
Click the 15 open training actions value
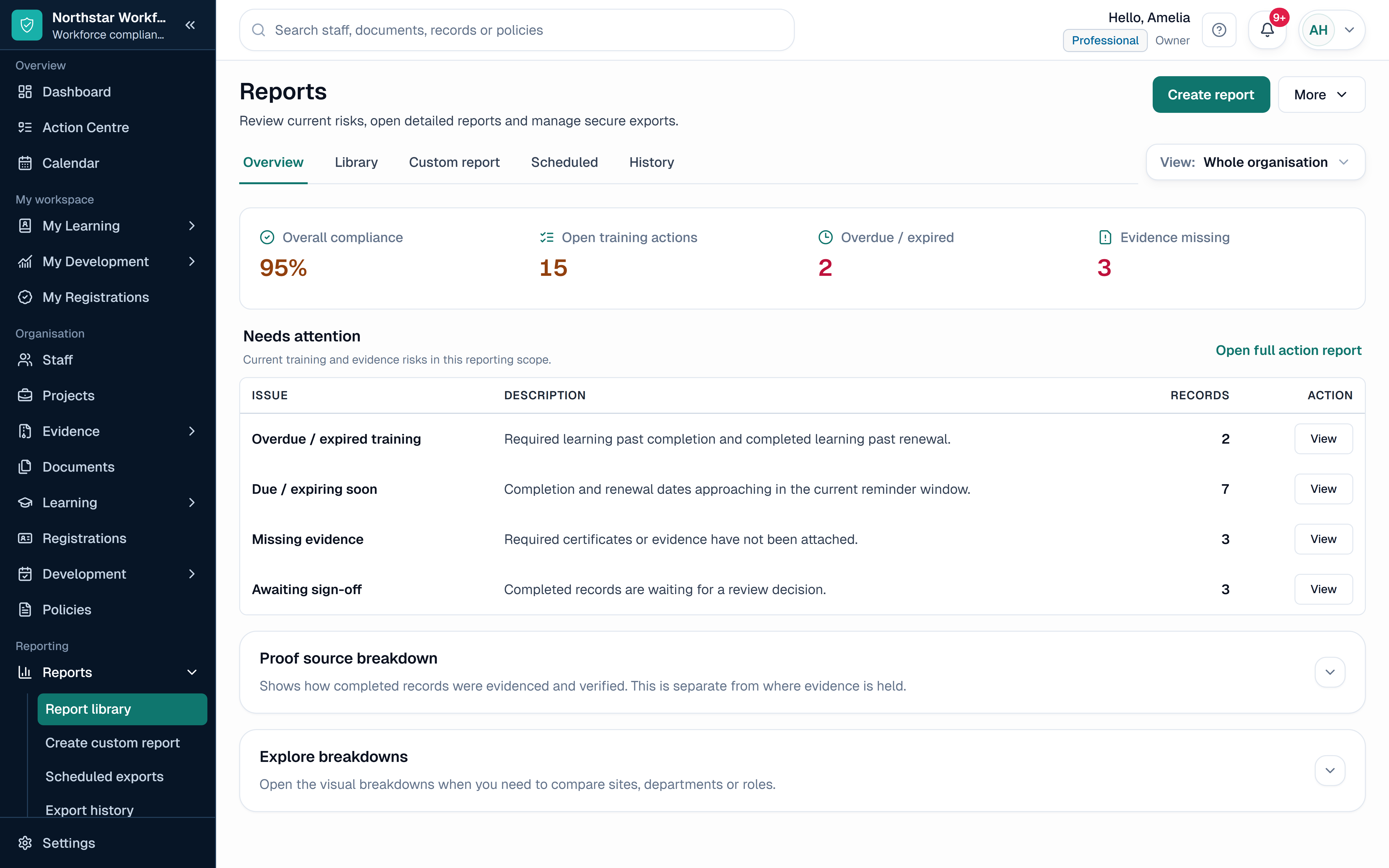point(553,268)
